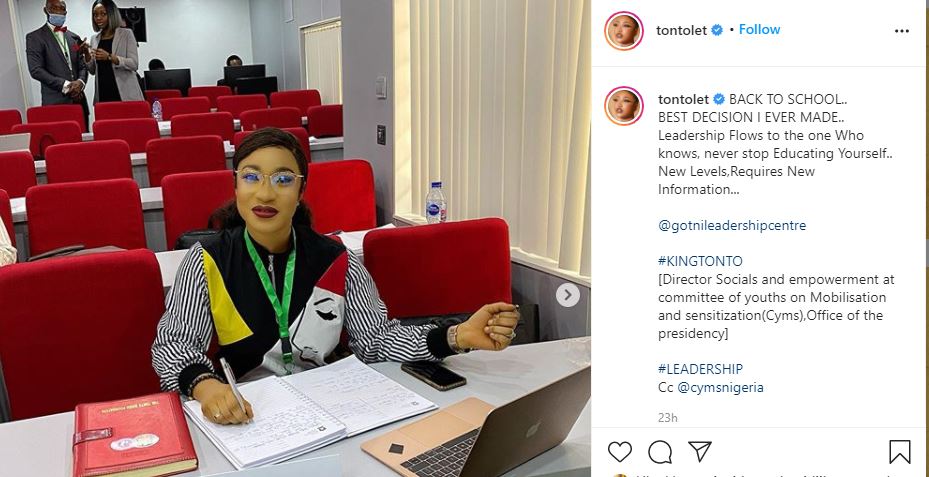Like the post with the heart icon
This screenshot has height=477, width=929.
(x=620, y=452)
